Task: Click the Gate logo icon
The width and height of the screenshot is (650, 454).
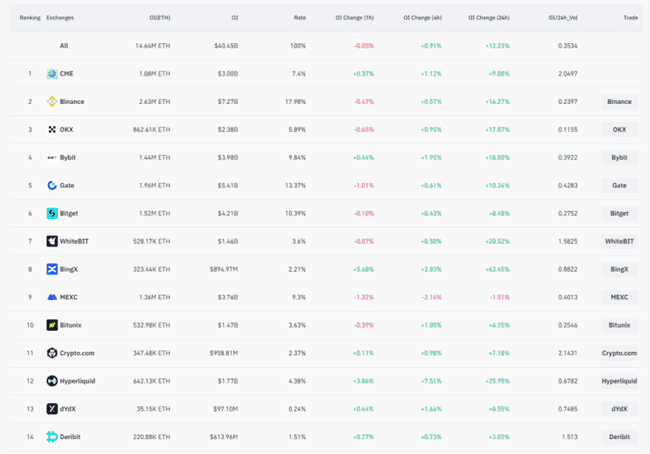Action: [x=52, y=186]
